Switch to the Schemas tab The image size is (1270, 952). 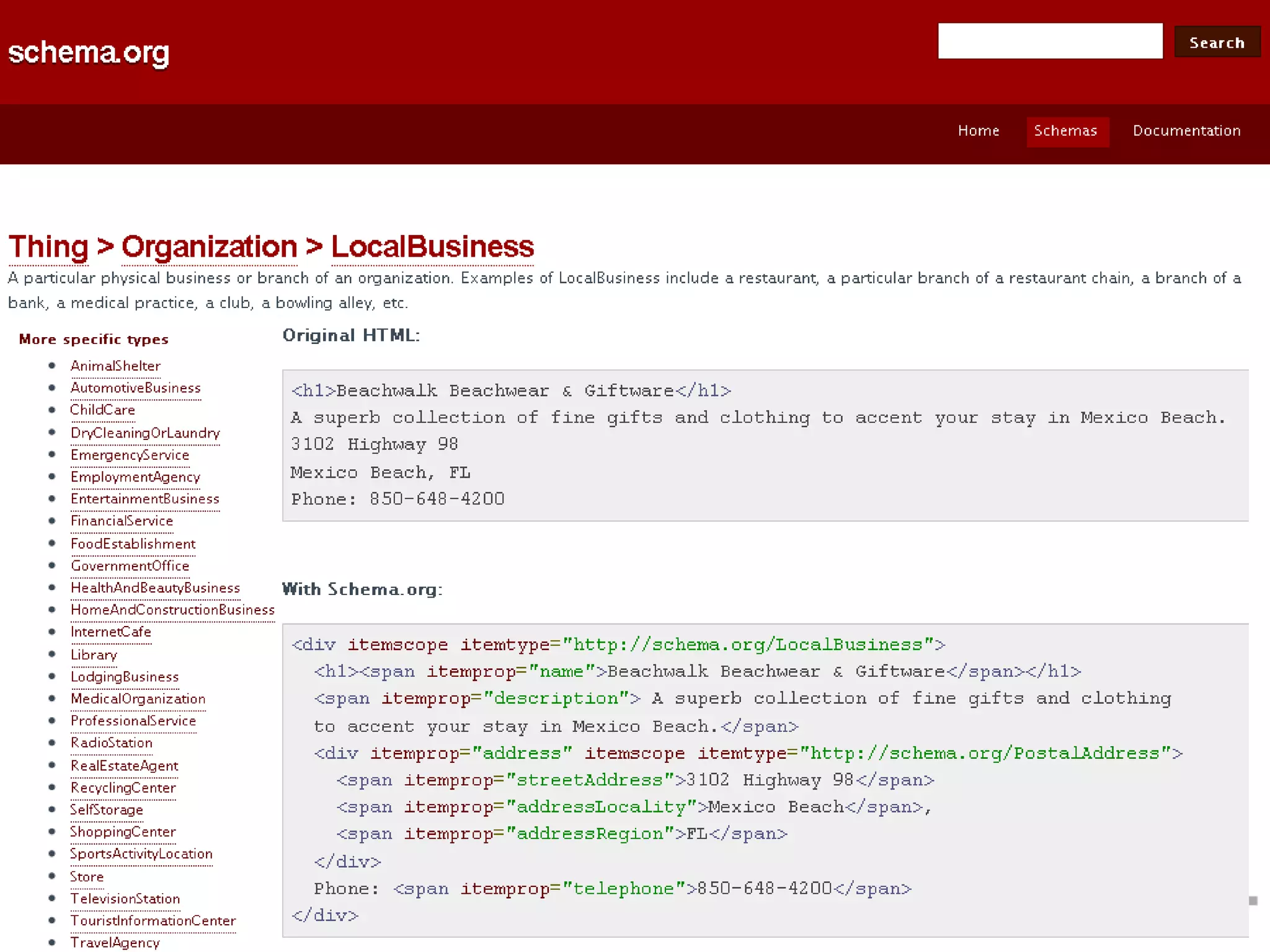tap(1065, 131)
